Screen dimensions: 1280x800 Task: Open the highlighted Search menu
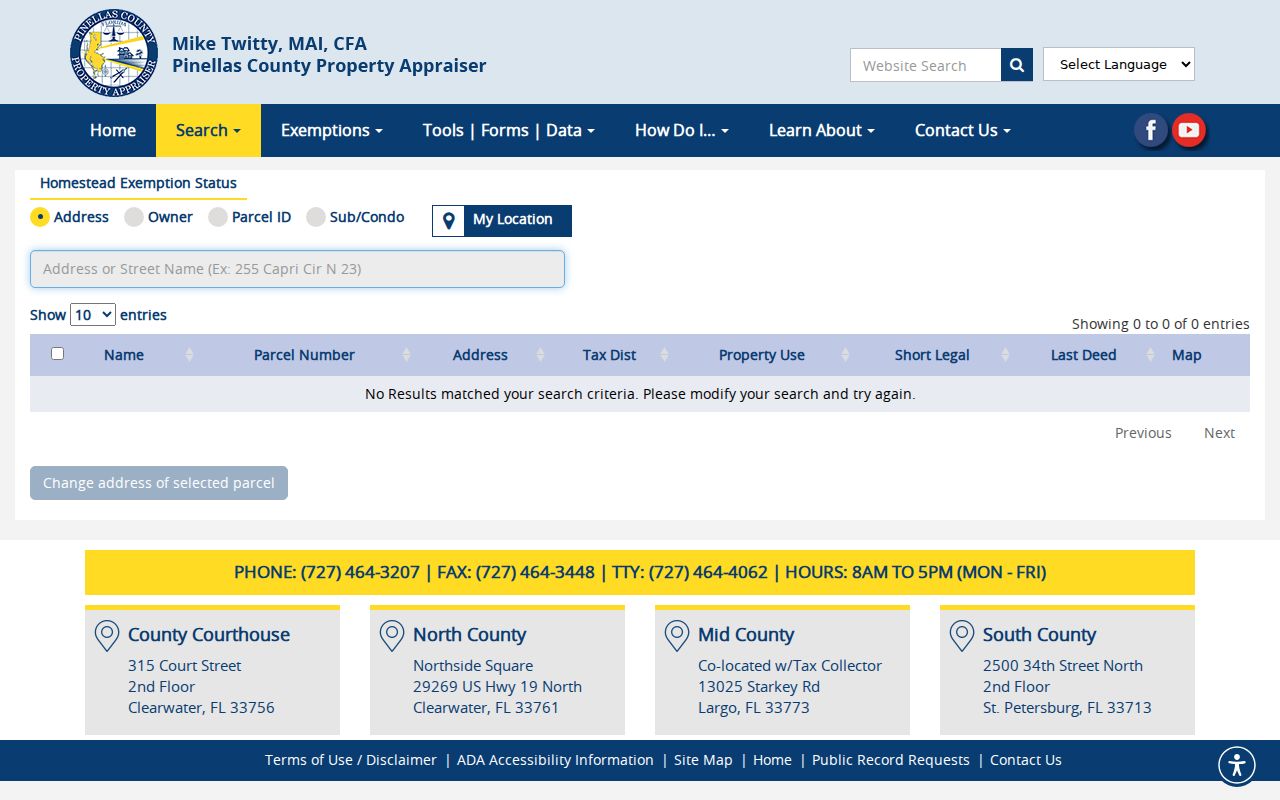208,131
